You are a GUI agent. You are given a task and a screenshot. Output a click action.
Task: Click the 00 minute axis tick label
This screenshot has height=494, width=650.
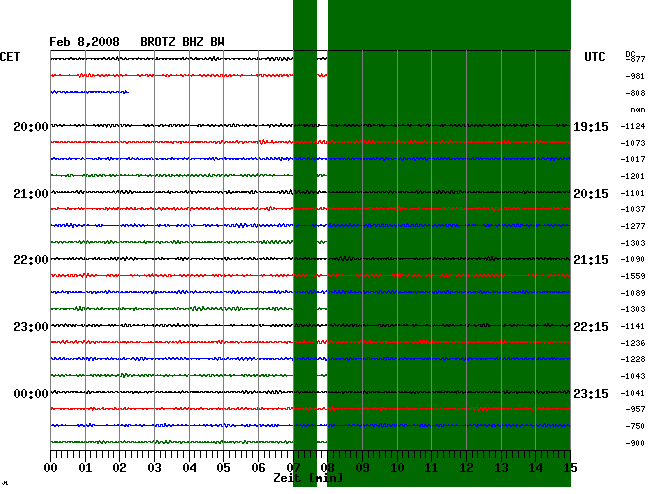point(51,468)
